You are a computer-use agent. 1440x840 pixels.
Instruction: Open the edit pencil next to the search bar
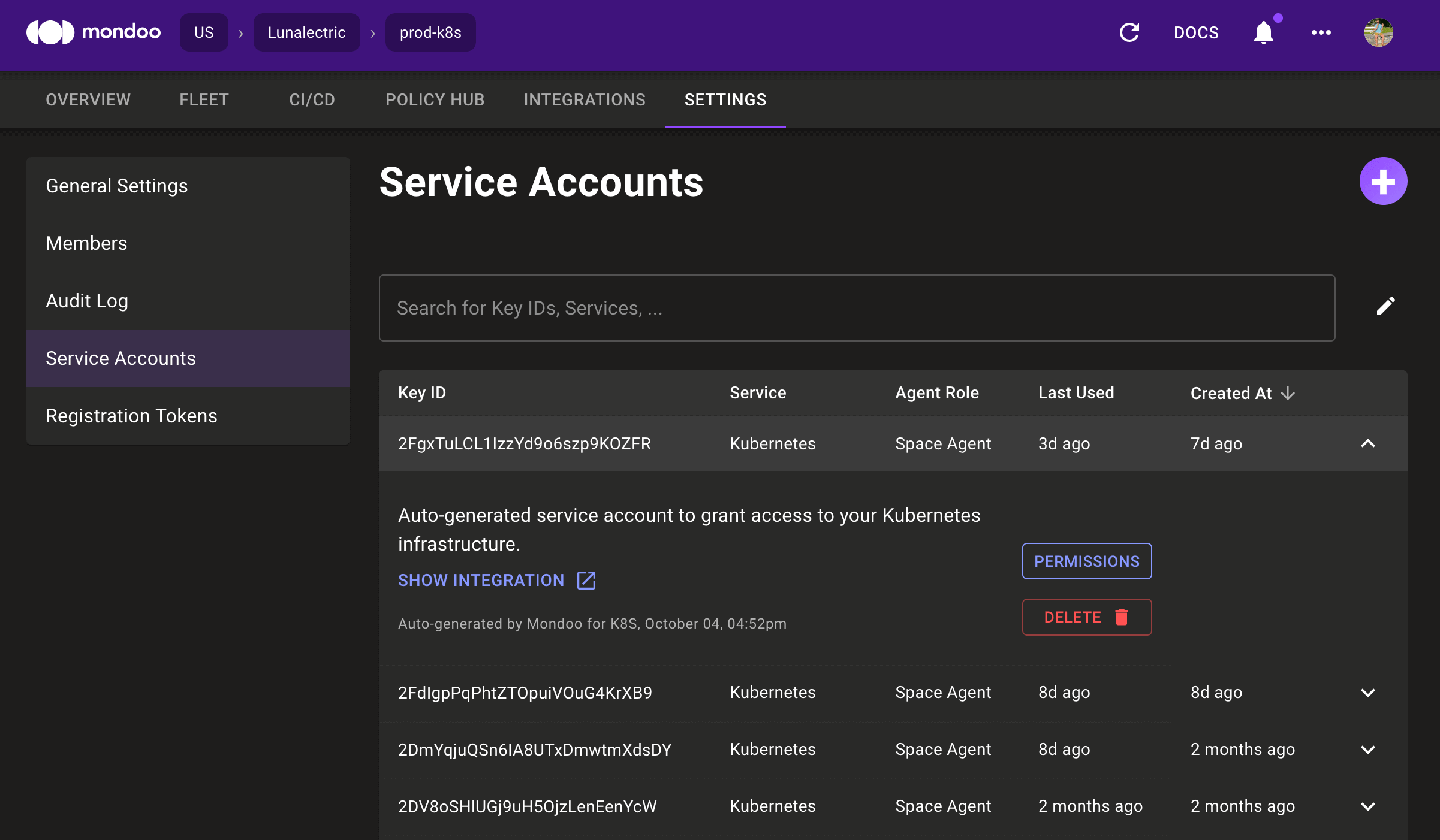pyautogui.click(x=1385, y=306)
